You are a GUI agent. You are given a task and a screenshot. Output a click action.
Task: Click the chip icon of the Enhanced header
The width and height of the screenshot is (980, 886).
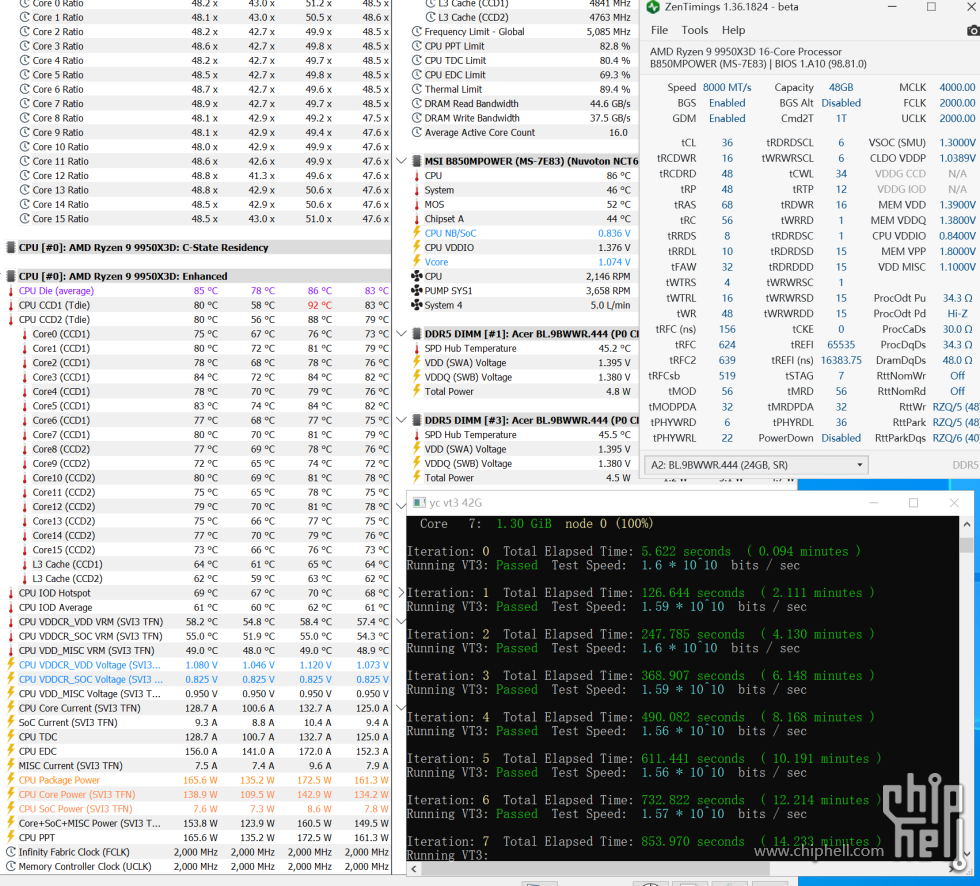[11, 276]
